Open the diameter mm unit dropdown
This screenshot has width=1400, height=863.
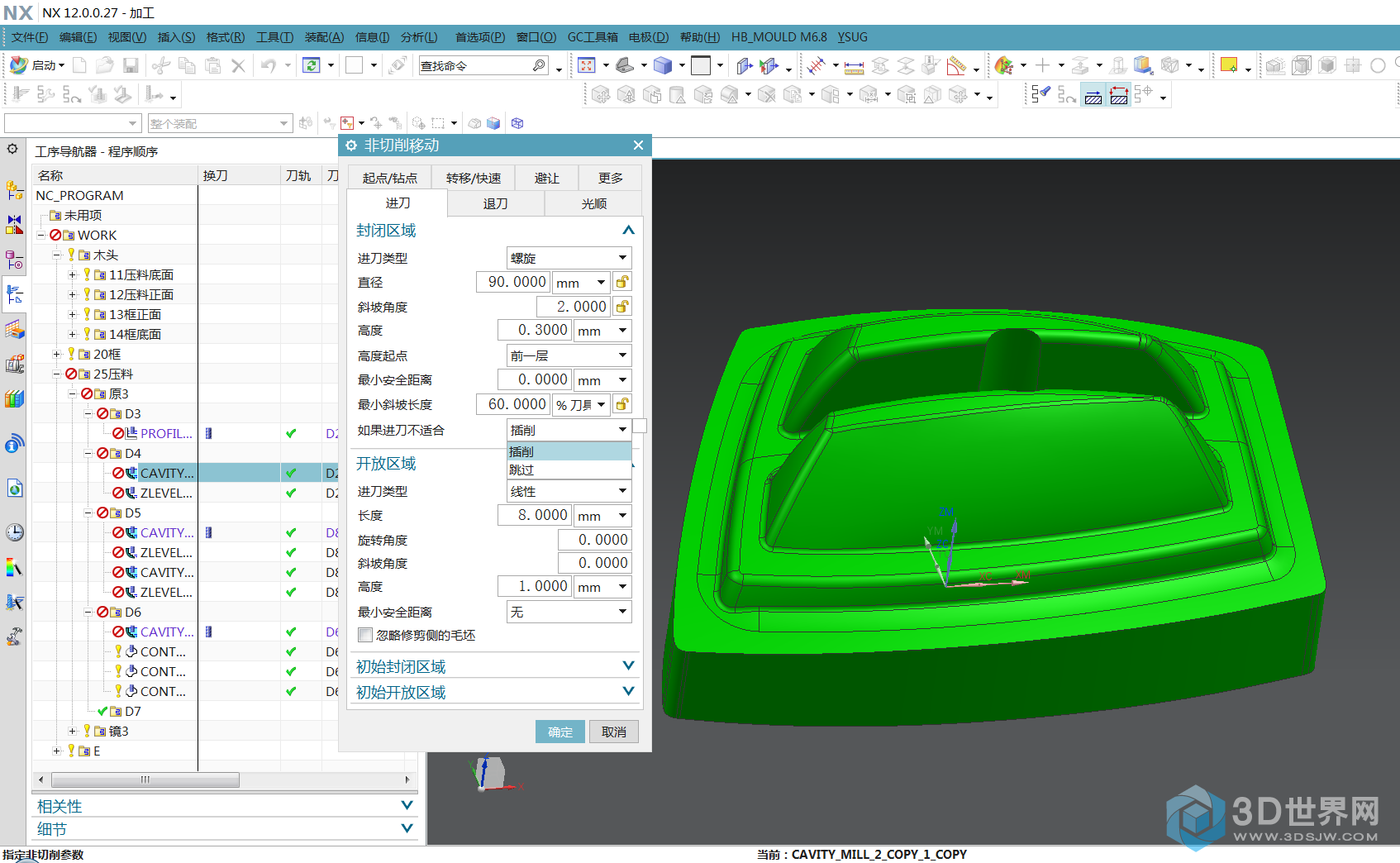(581, 283)
